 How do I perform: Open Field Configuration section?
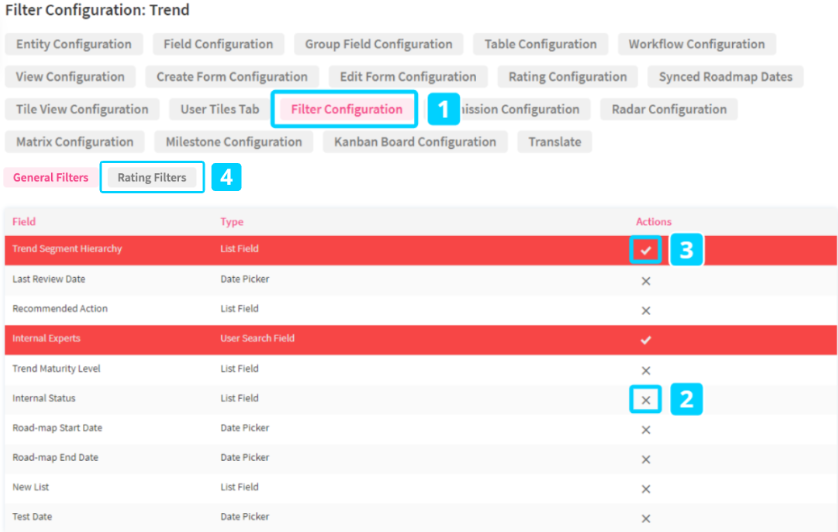(218, 44)
